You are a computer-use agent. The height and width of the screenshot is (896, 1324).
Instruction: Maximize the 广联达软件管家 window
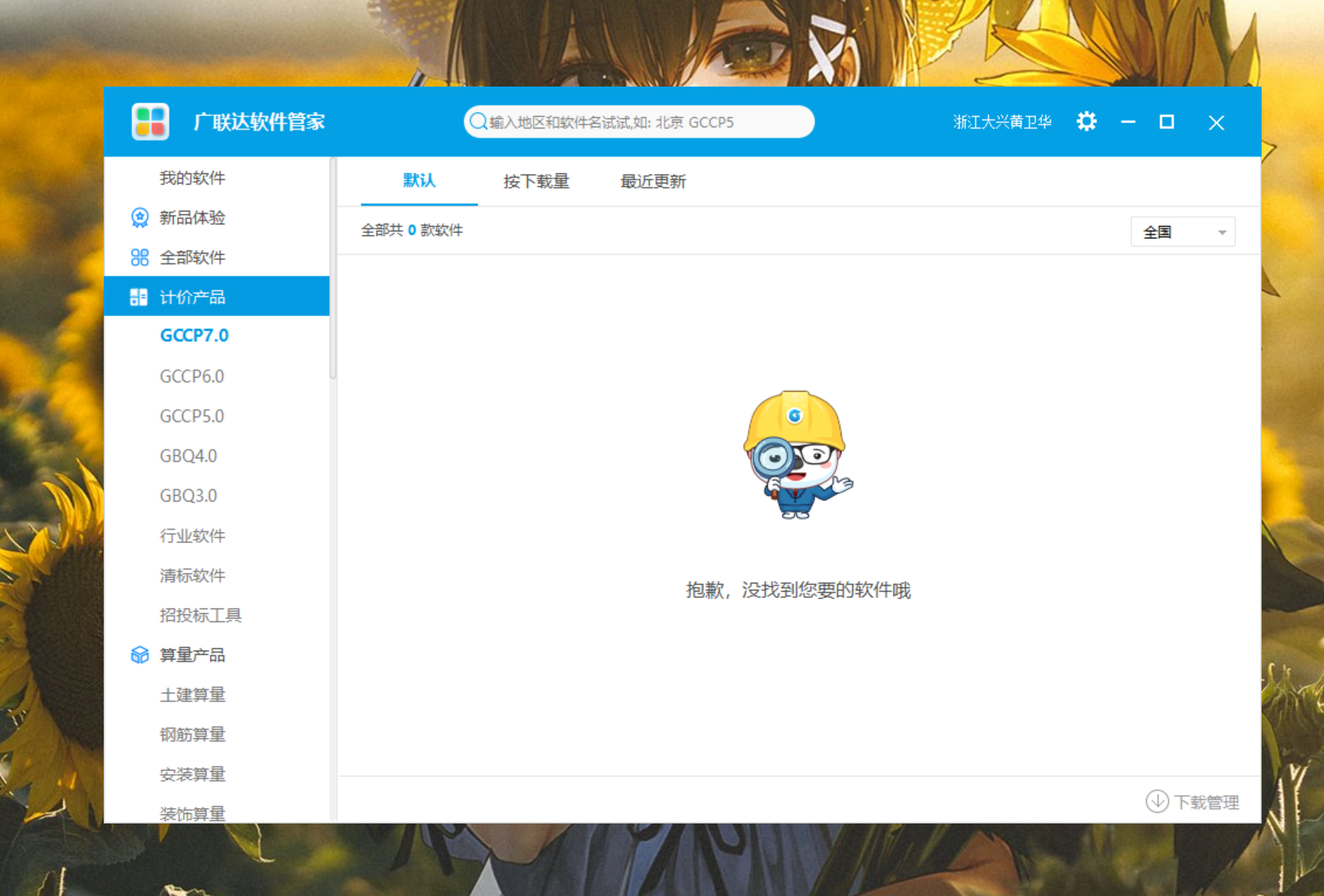click(x=1167, y=122)
